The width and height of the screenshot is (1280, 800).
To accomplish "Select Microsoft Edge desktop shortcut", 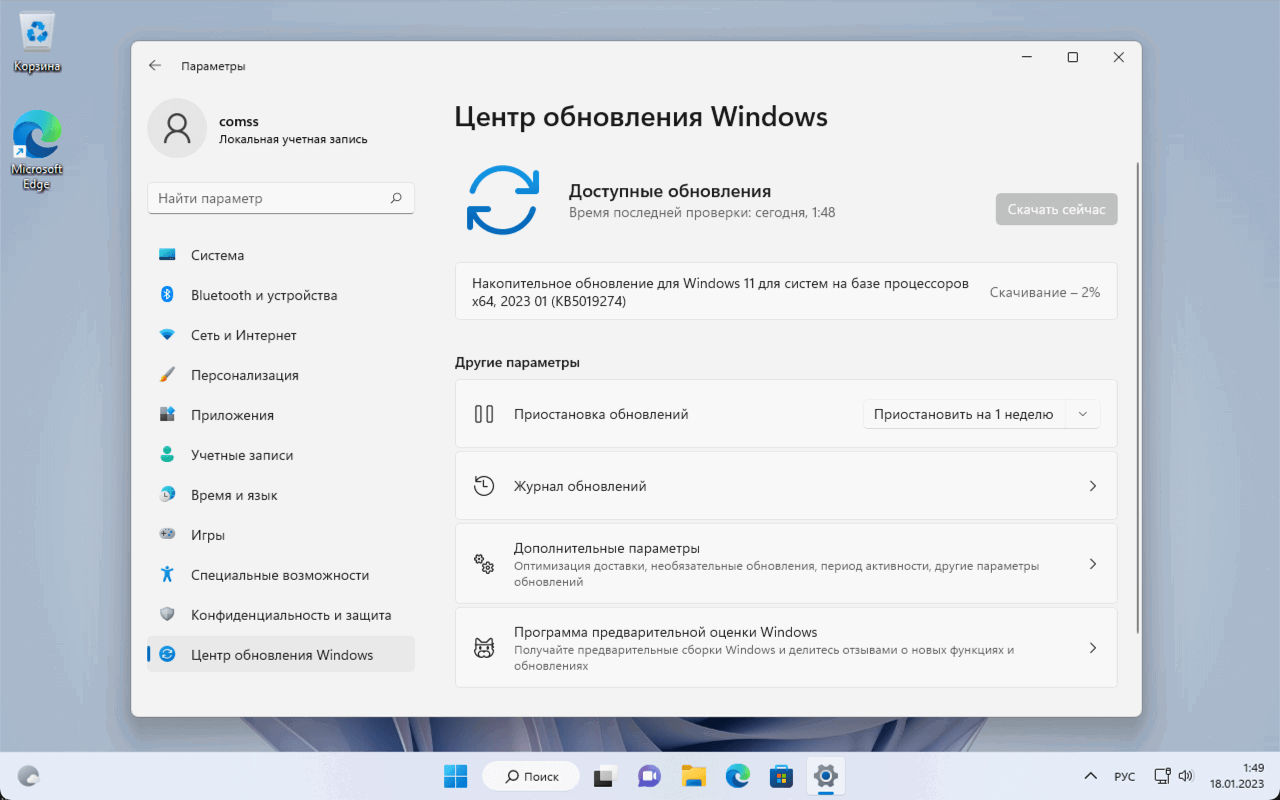I will (x=37, y=150).
